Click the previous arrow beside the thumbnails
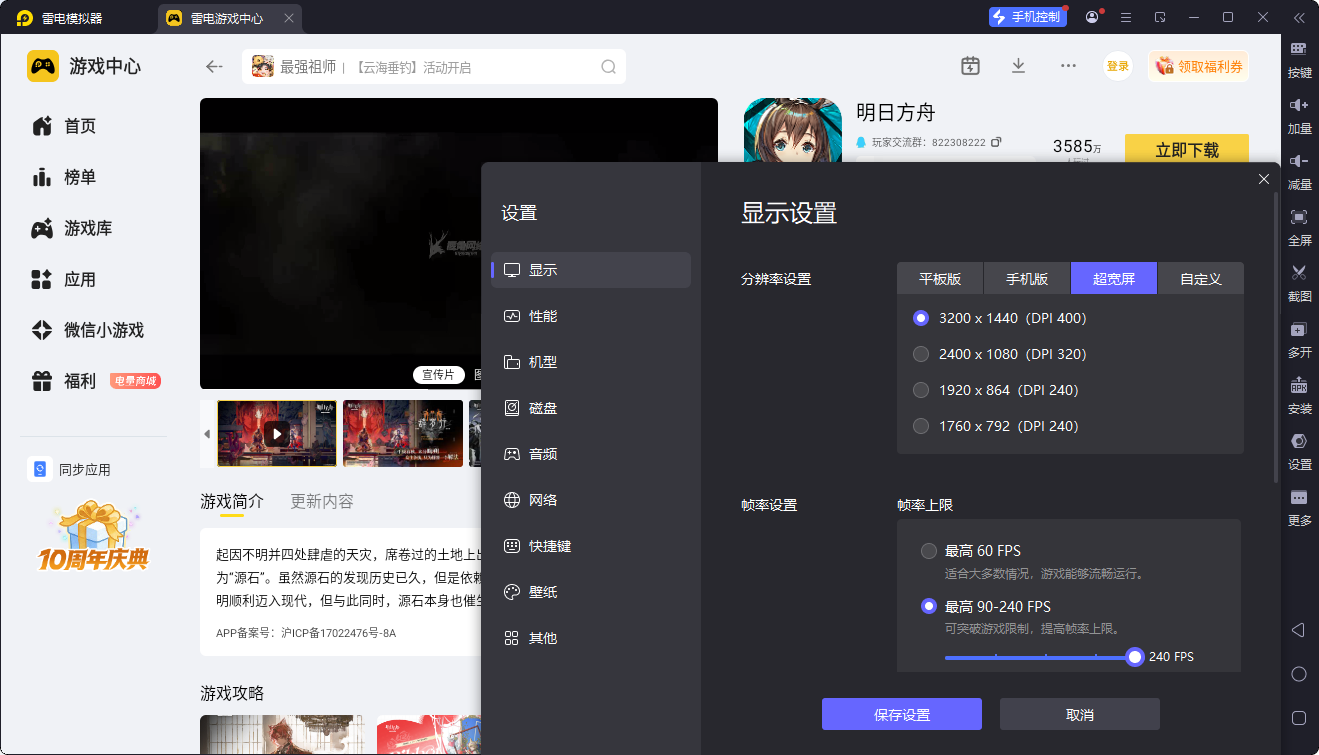1319x755 pixels. click(207, 434)
